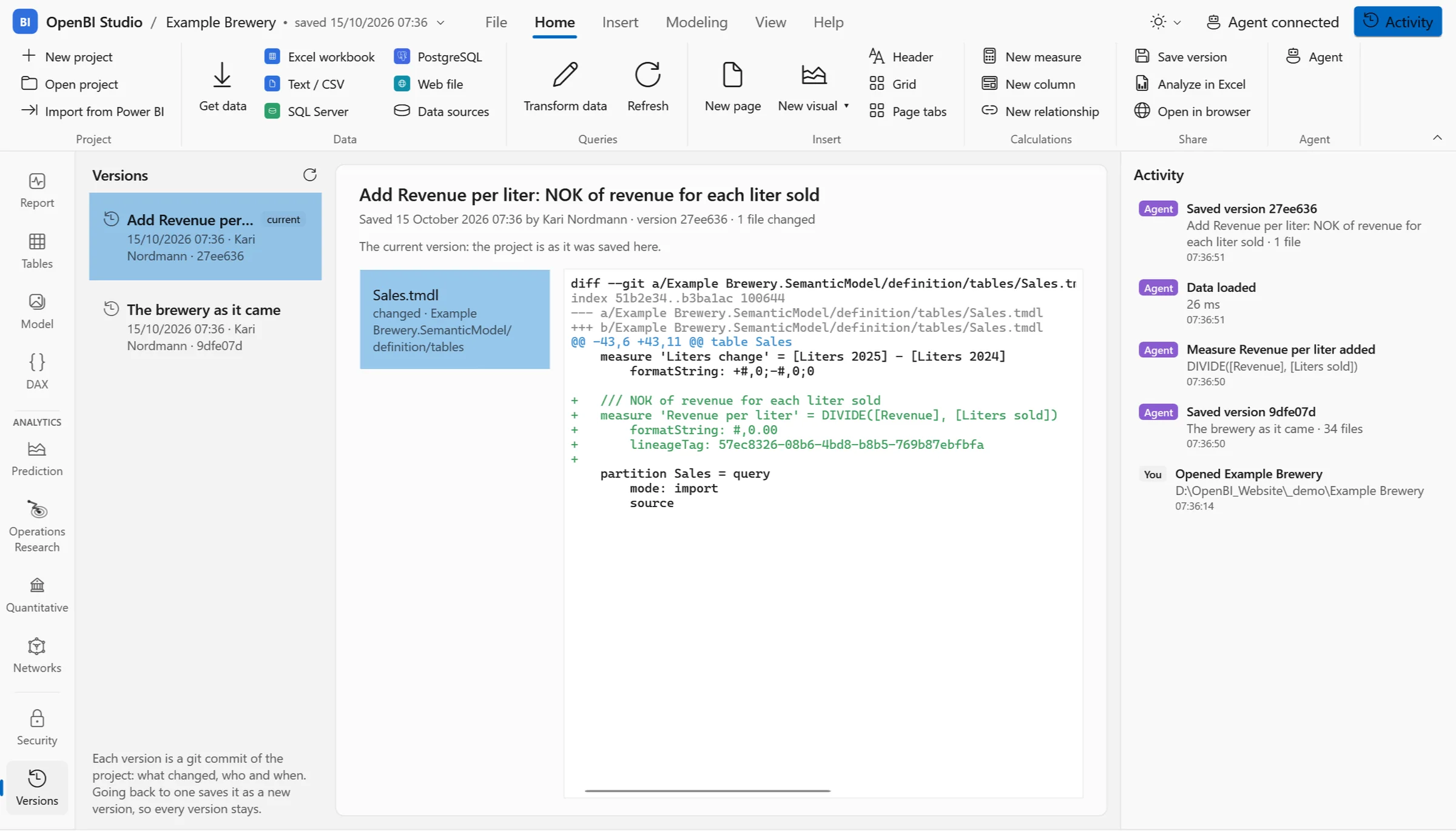The width and height of the screenshot is (1456, 831).
Task: Switch to the Insert tab
Action: point(619,22)
